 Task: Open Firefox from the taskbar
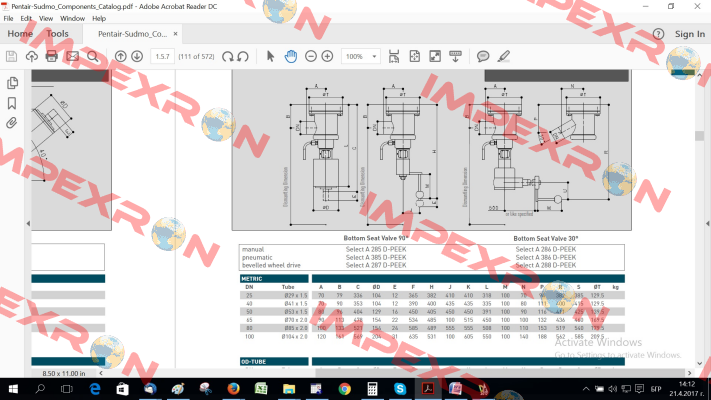click(x=233, y=389)
